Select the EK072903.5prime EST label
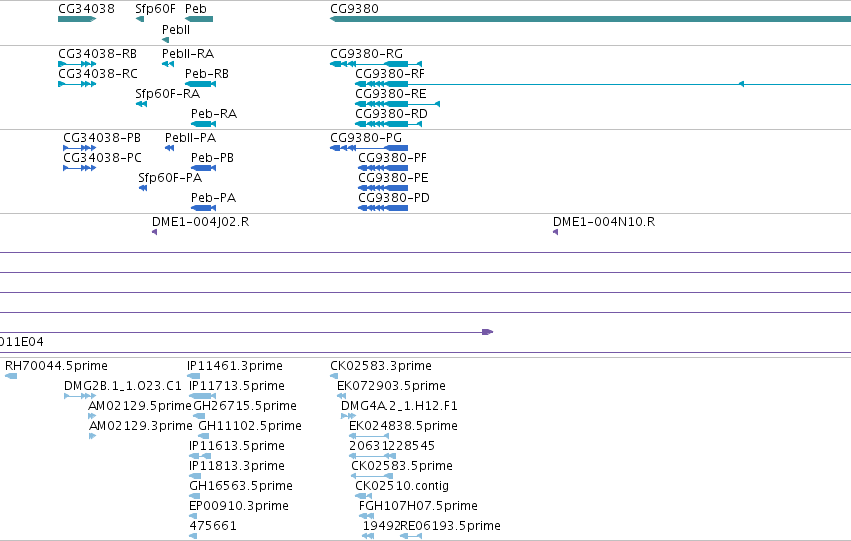Viewport: 851px width, 541px height. tap(391, 386)
